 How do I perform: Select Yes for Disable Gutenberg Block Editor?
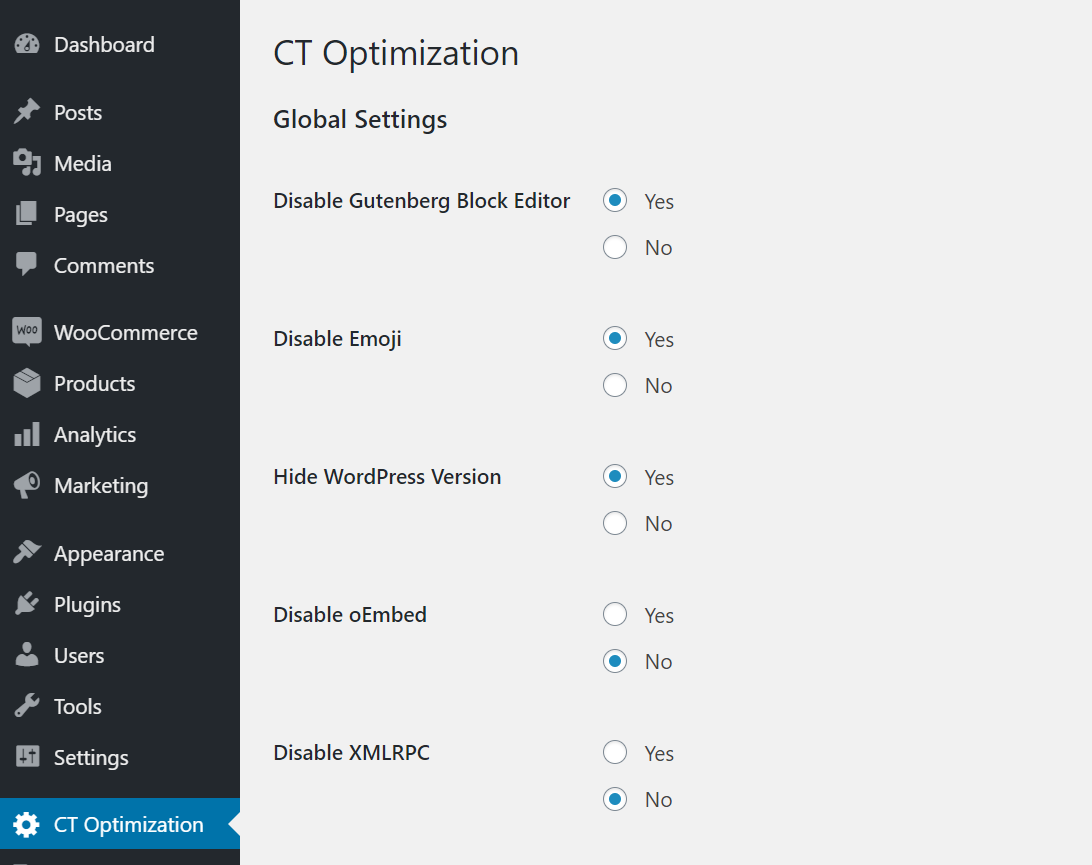[615, 201]
